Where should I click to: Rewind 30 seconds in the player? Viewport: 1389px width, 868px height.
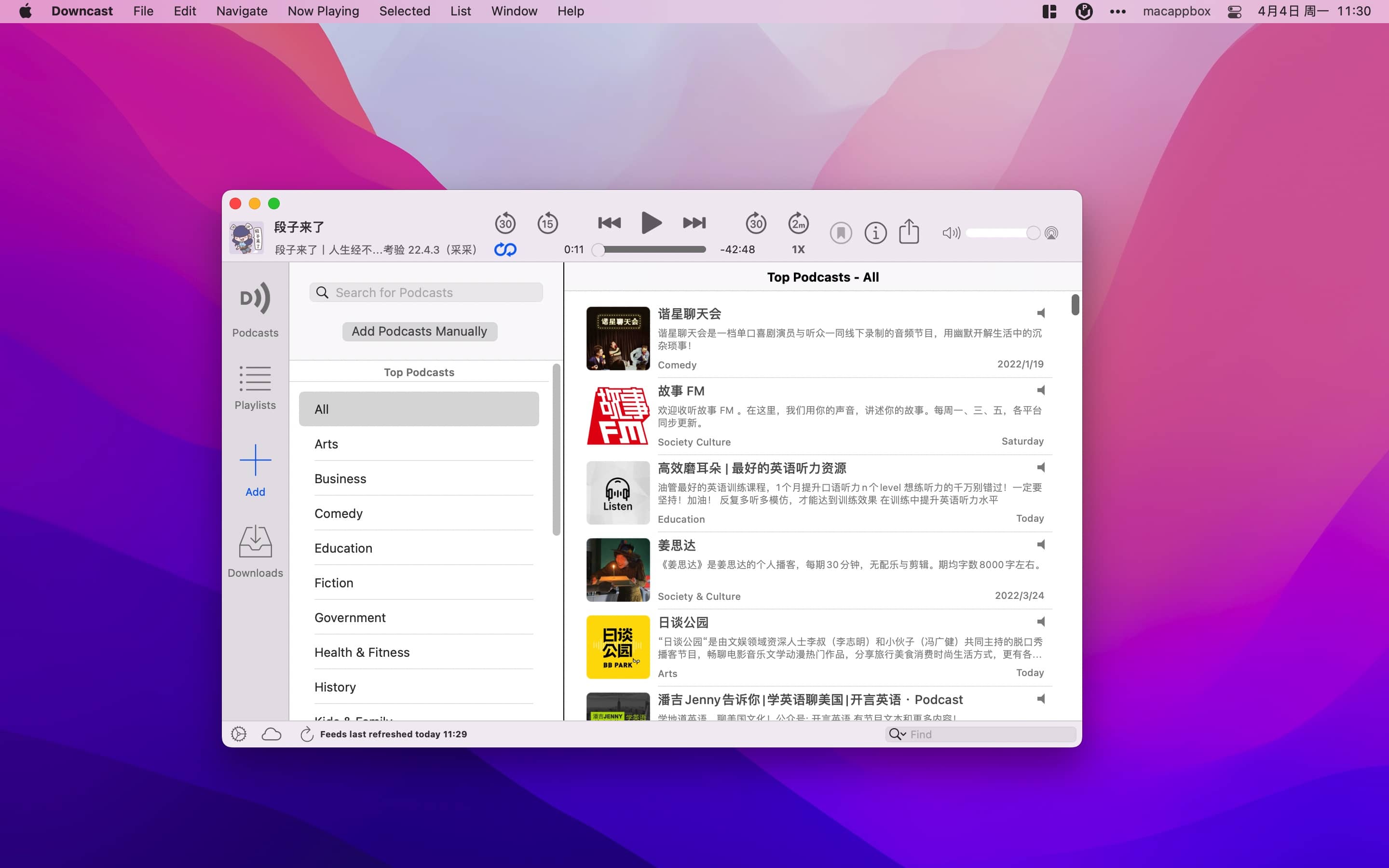[505, 223]
